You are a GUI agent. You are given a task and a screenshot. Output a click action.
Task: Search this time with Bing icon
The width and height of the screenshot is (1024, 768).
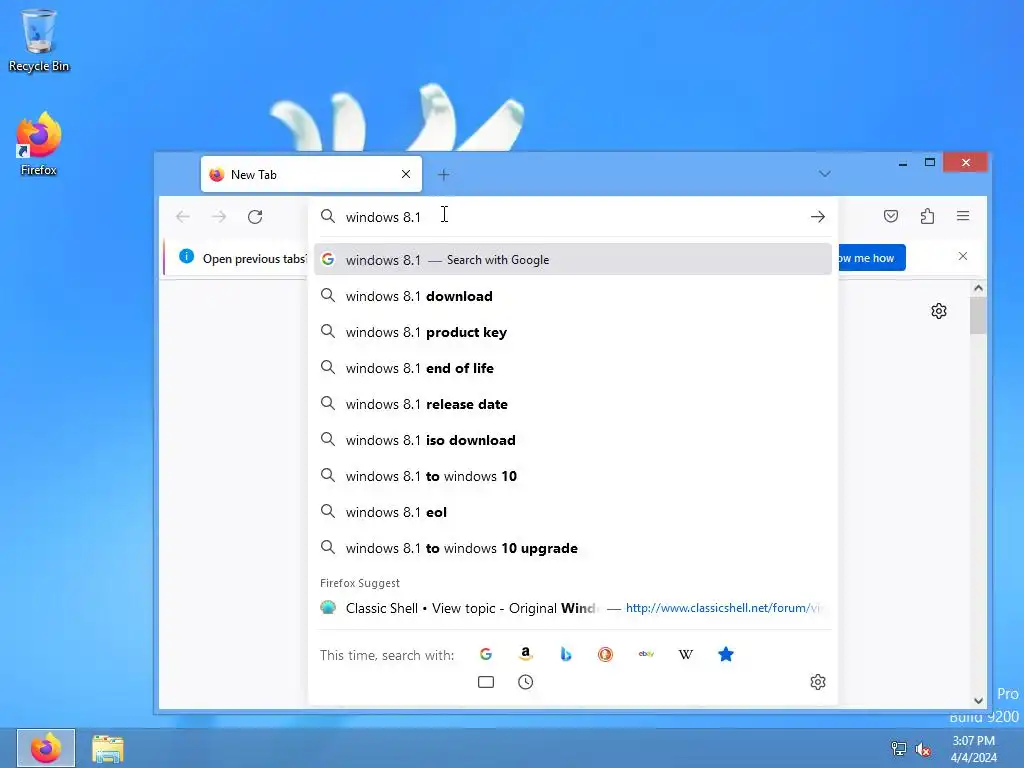566,654
